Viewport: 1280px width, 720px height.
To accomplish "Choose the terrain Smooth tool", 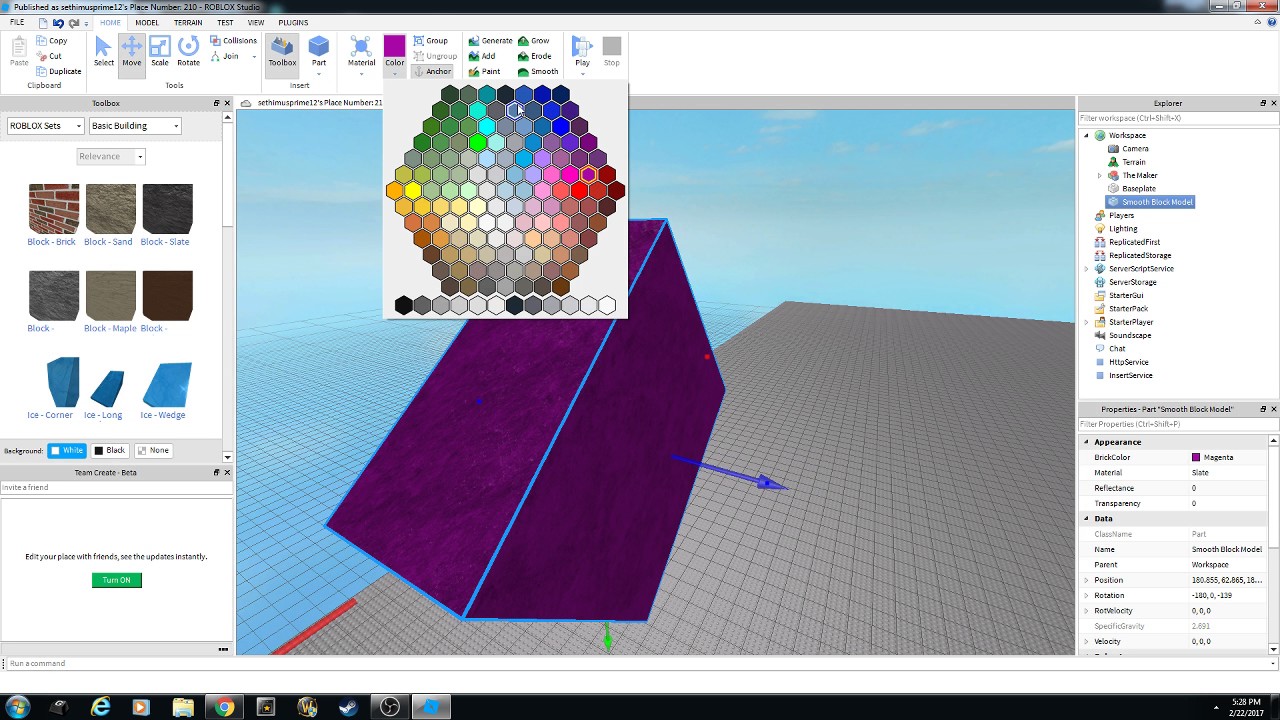I will coord(538,72).
